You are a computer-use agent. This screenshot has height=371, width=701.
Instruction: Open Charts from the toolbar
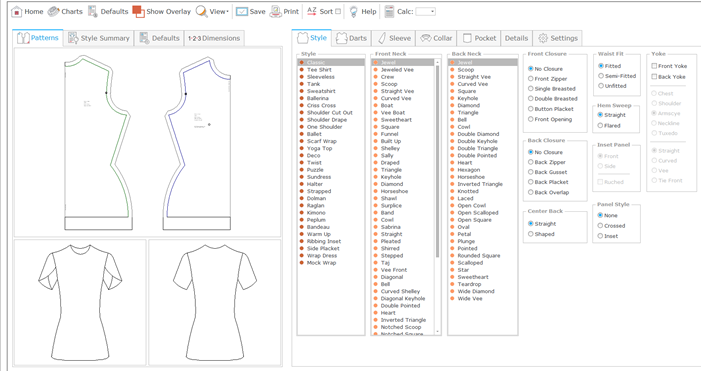coord(54,12)
